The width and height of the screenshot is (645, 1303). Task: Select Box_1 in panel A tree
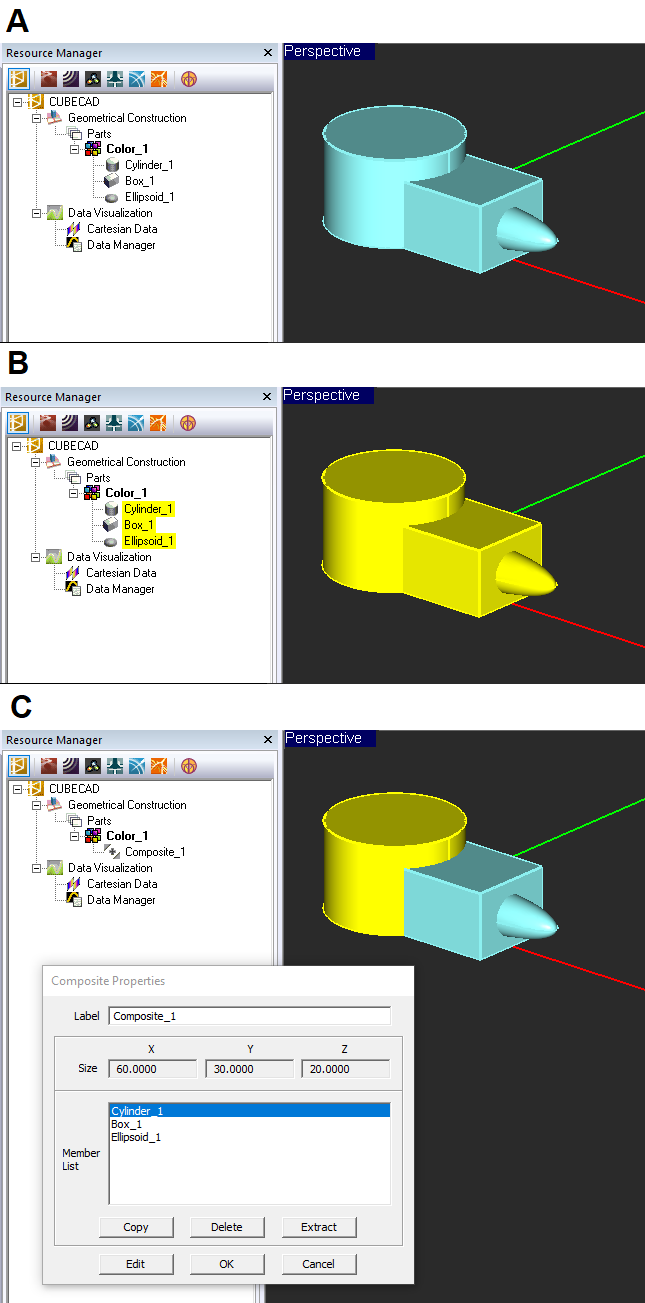pyautogui.click(x=140, y=181)
